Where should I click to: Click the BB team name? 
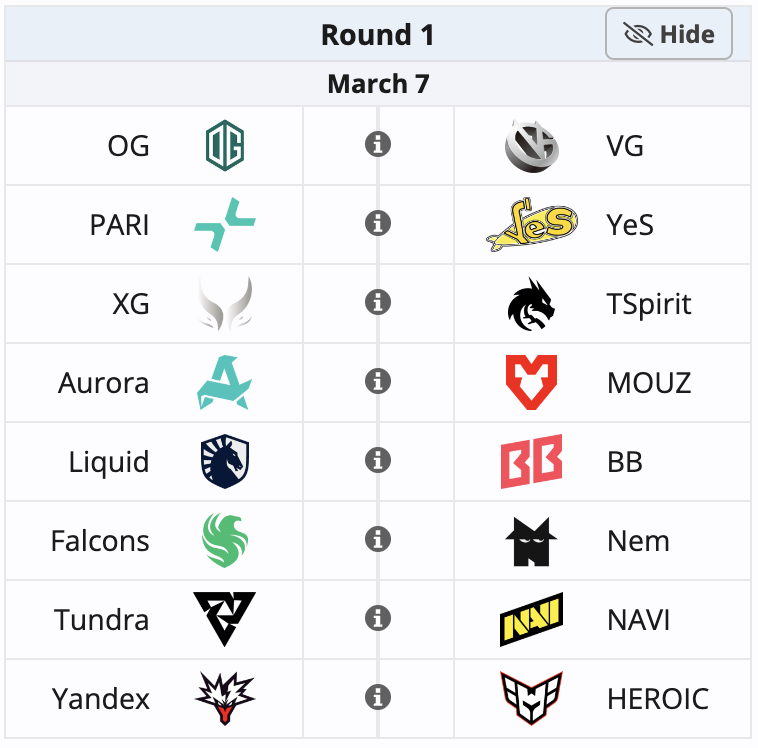pos(624,462)
